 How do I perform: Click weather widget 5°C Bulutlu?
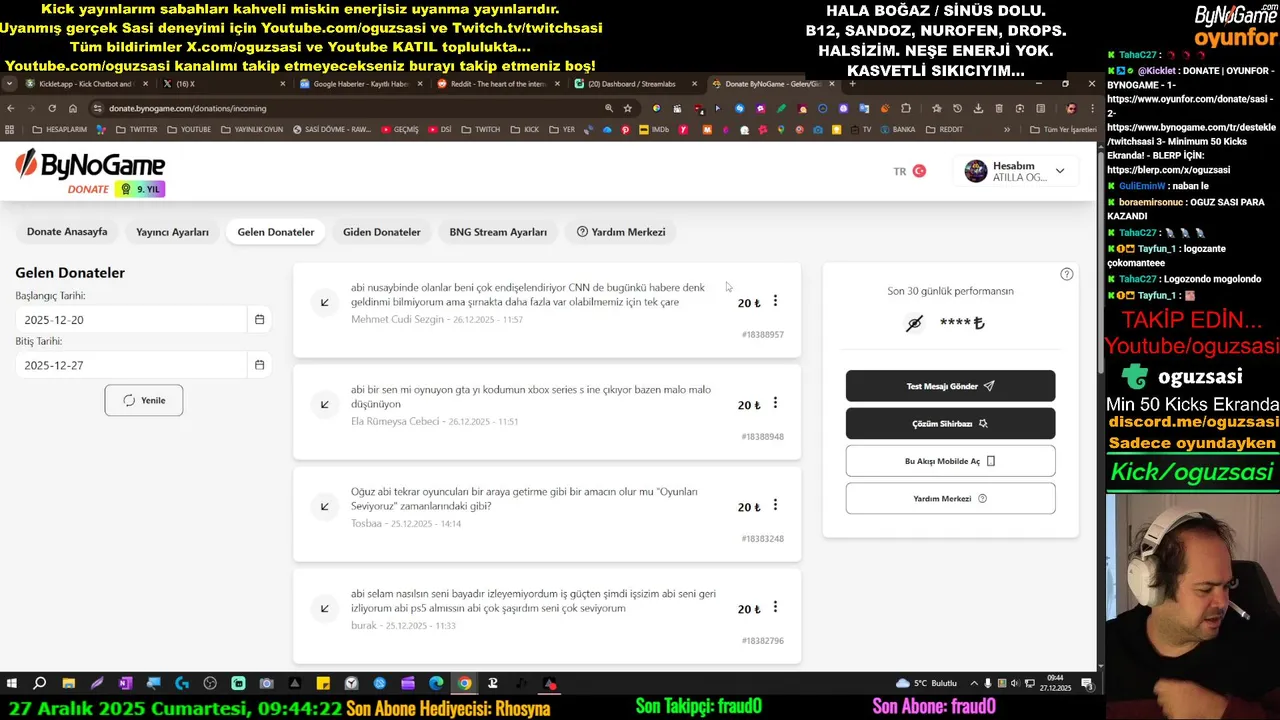(x=928, y=683)
